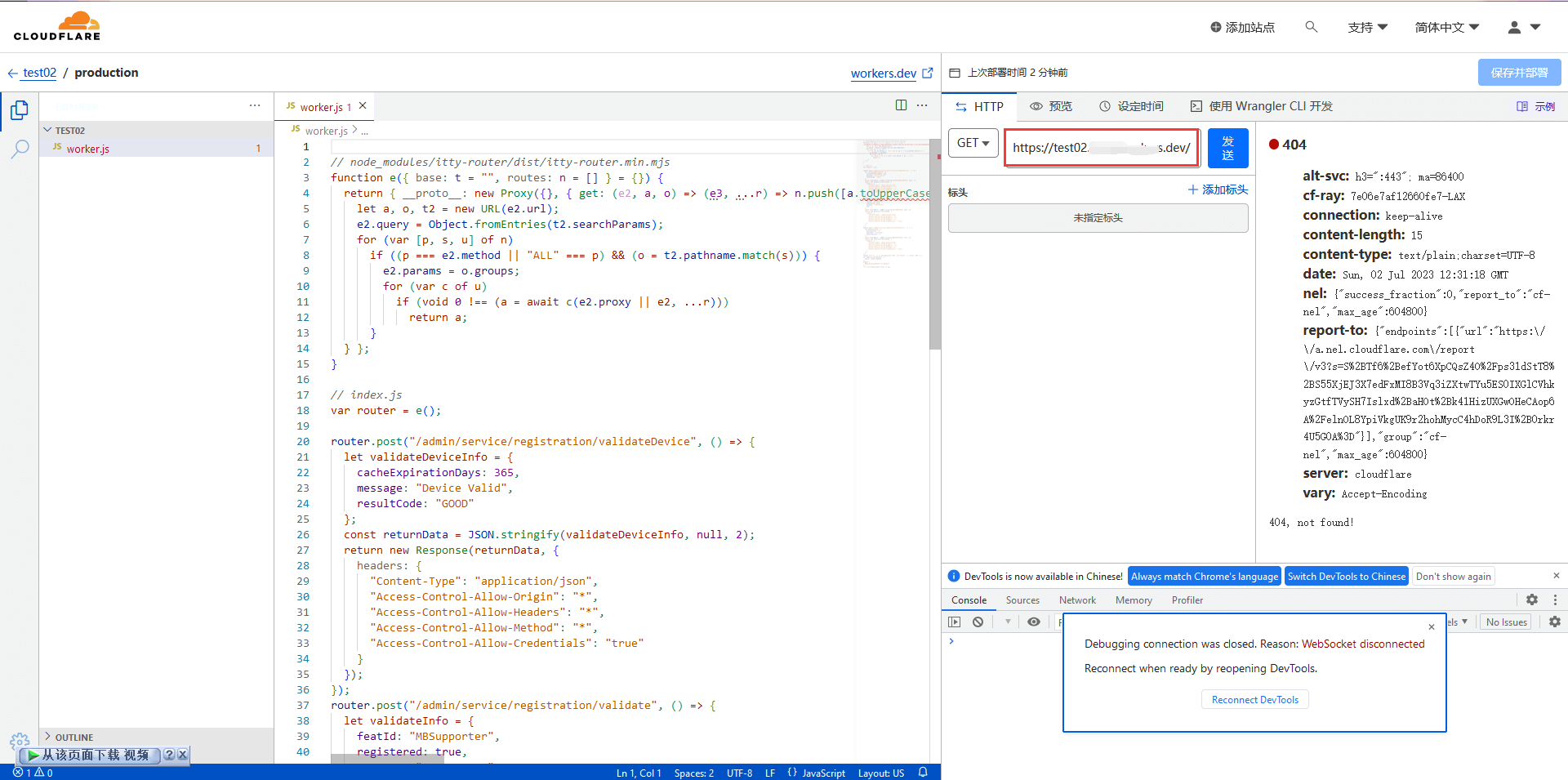This screenshot has width=1568, height=780.
Task: Click the request URL input field
Action: [x=1101, y=148]
